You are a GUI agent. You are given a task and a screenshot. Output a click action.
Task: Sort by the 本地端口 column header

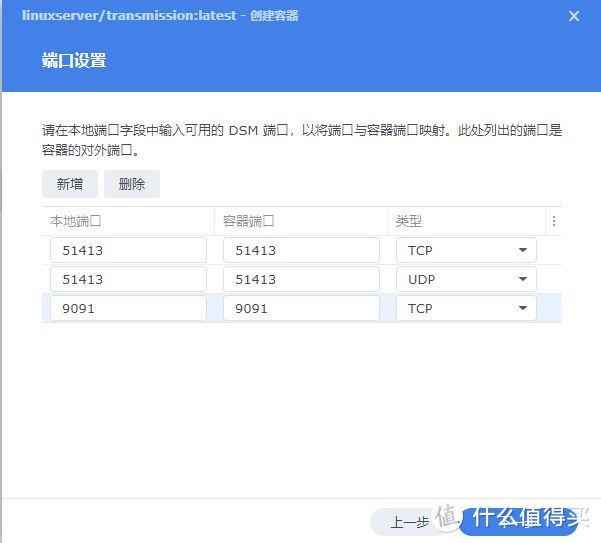pyautogui.click(x=127, y=221)
